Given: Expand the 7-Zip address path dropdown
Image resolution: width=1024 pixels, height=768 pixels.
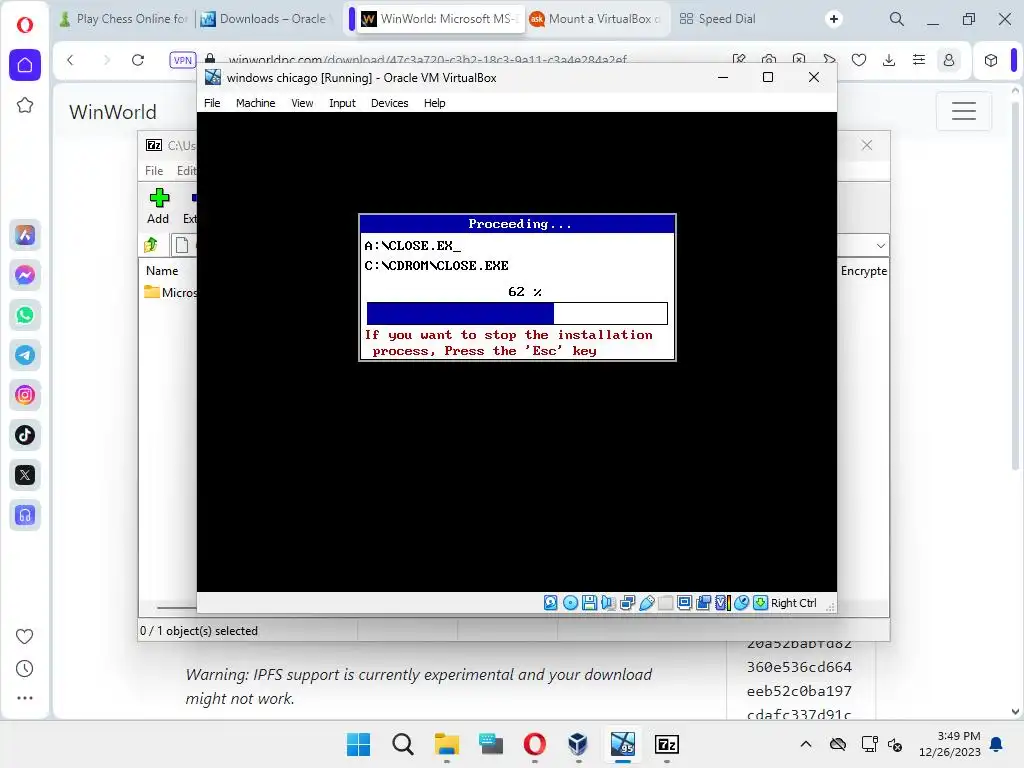Looking at the screenshot, I should tap(880, 246).
